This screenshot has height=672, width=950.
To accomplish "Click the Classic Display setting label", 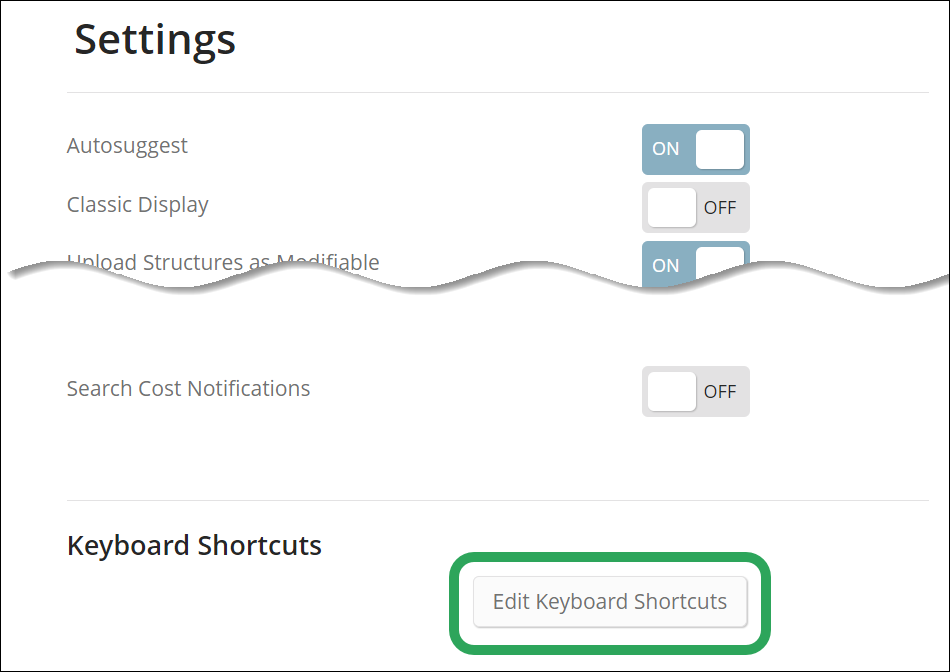I will pos(138,205).
